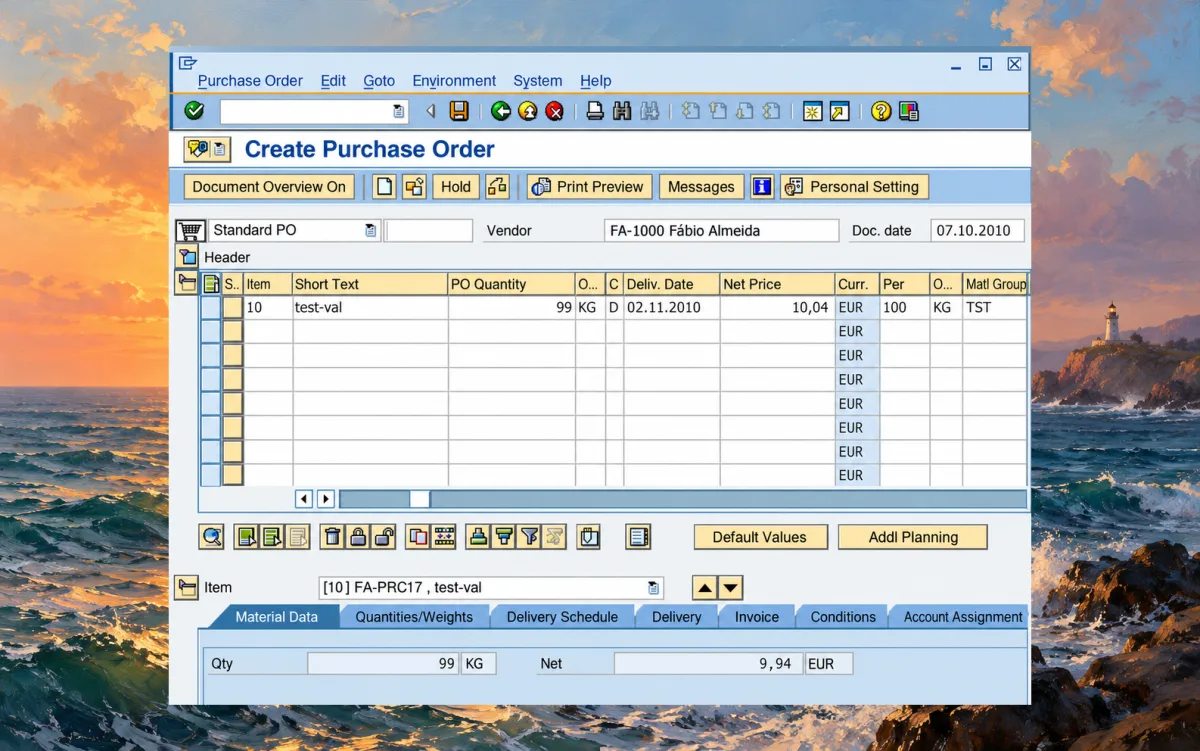This screenshot has width=1200, height=751.
Task: Click the yellow Exit arrow icon
Action: click(x=528, y=111)
